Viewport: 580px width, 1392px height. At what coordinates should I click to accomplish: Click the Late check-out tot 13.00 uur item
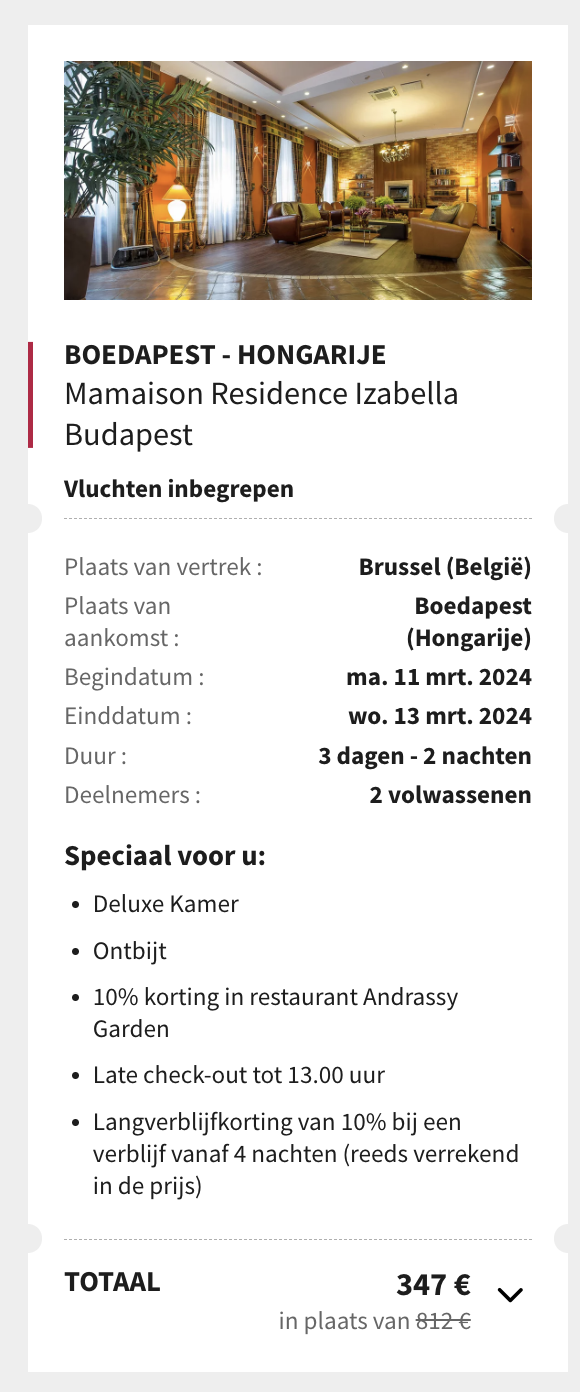pyautogui.click(x=239, y=1075)
